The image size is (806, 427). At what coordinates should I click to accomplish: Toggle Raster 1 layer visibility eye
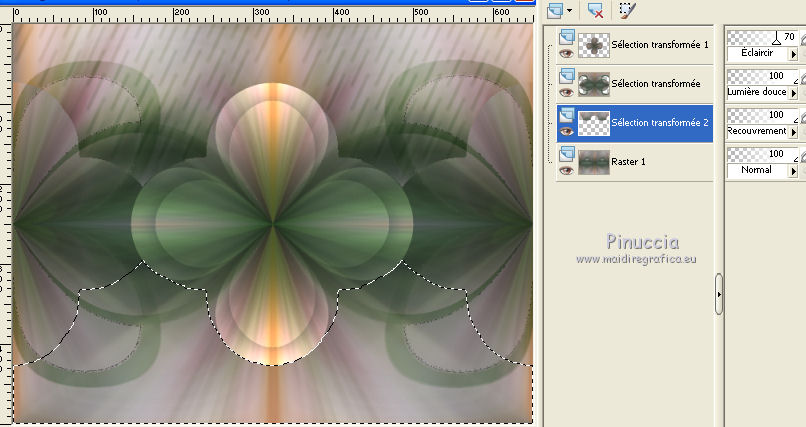[x=566, y=170]
